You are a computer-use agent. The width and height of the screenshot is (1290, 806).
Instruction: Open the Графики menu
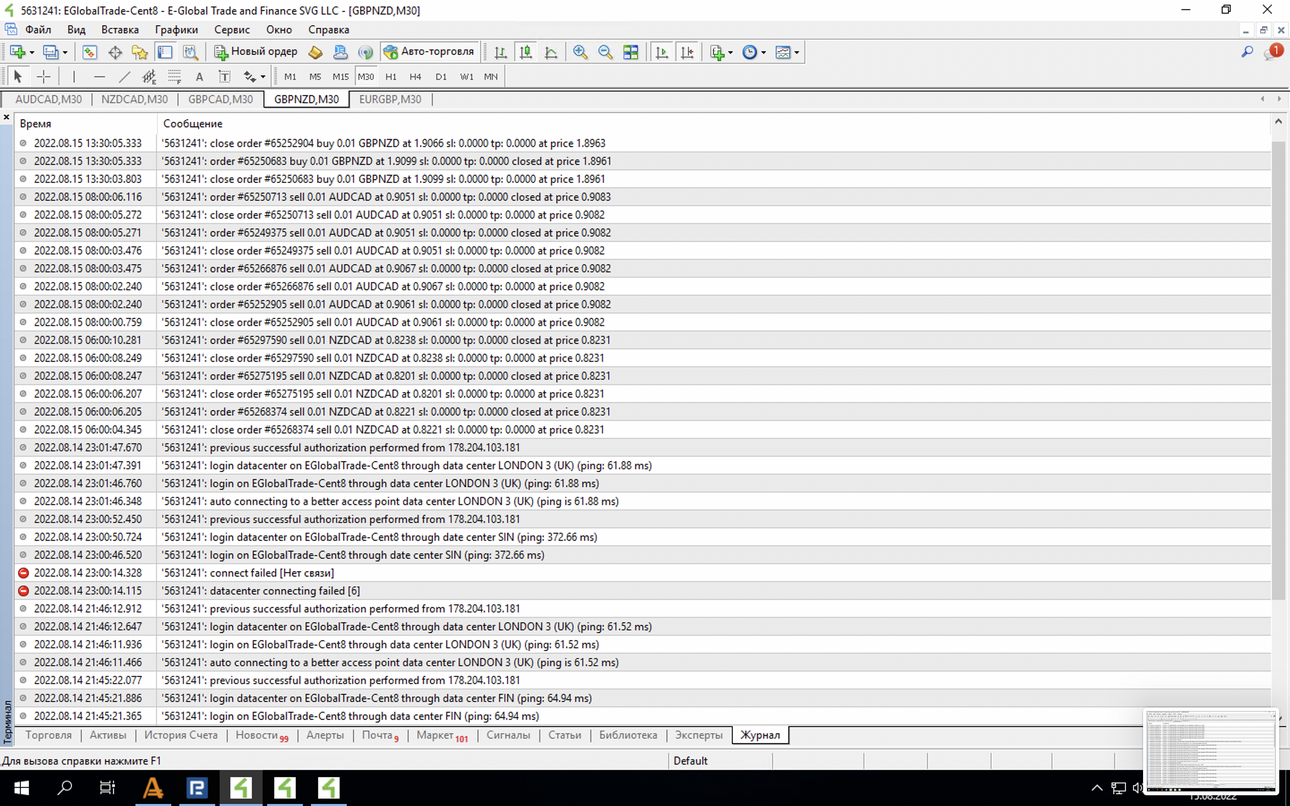(176, 30)
